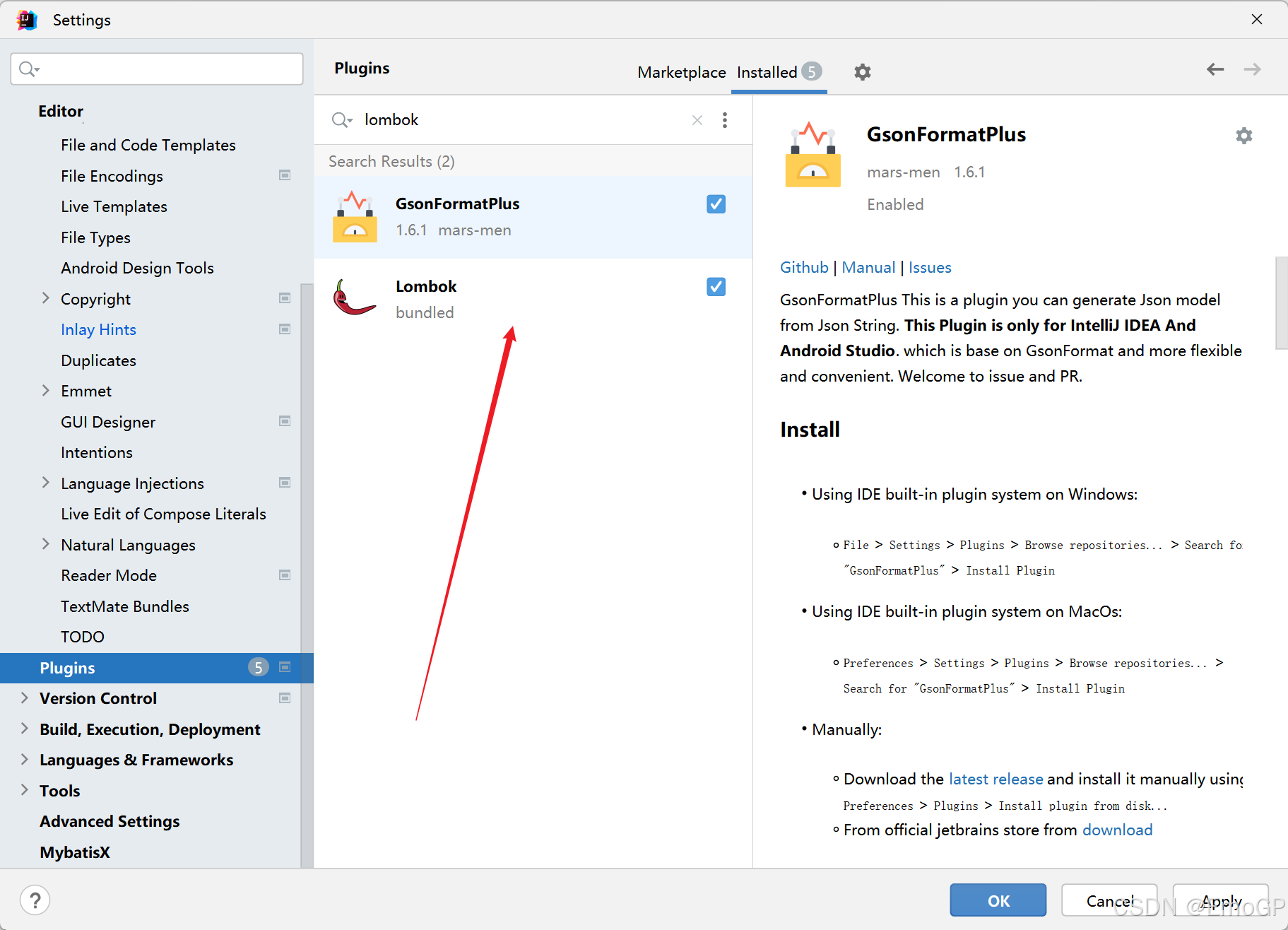
Task: Click the GsonFormatPlus list icon
Action: coord(355,216)
